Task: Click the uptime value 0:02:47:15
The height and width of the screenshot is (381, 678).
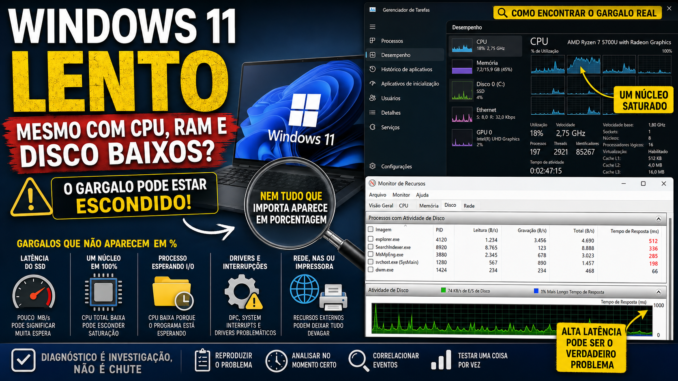Action: click(546, 171)
